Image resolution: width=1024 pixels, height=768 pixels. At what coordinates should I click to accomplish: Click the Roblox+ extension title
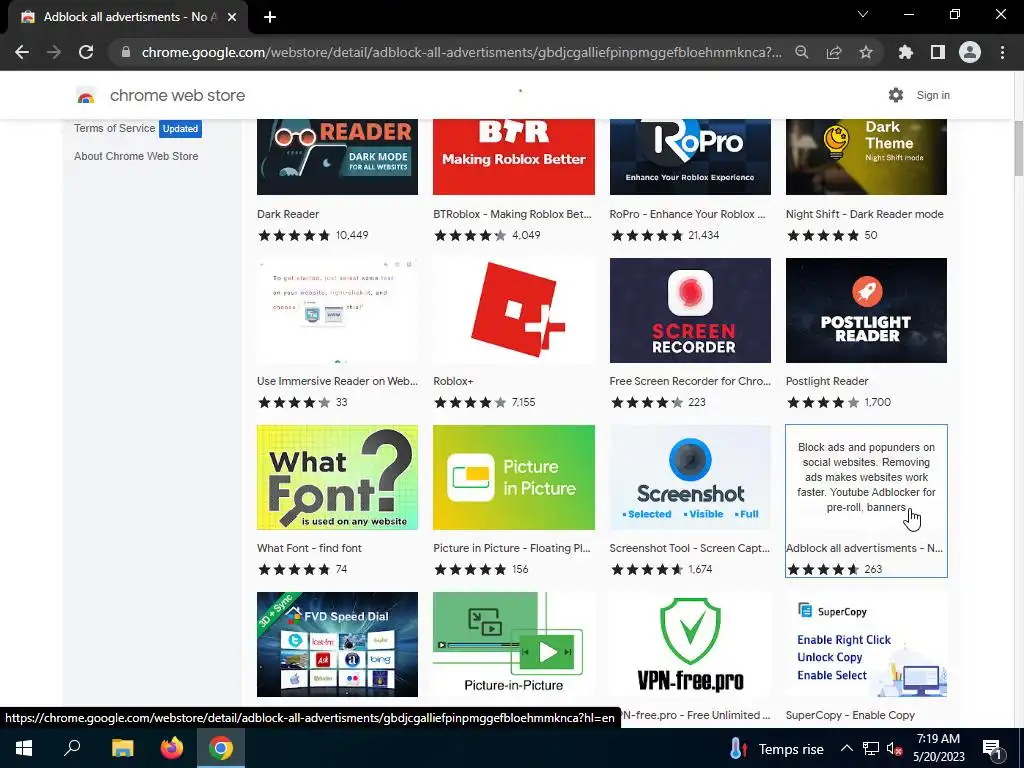[453, 381]
